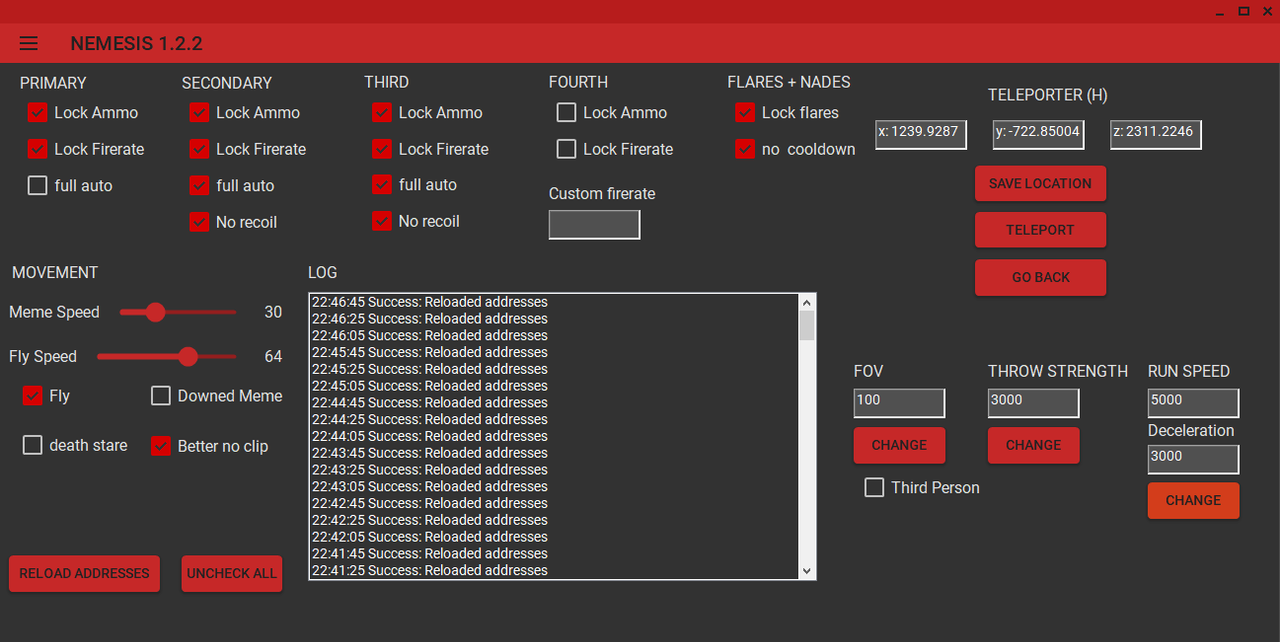Enable Primary full auto

(x=38, y=185)
